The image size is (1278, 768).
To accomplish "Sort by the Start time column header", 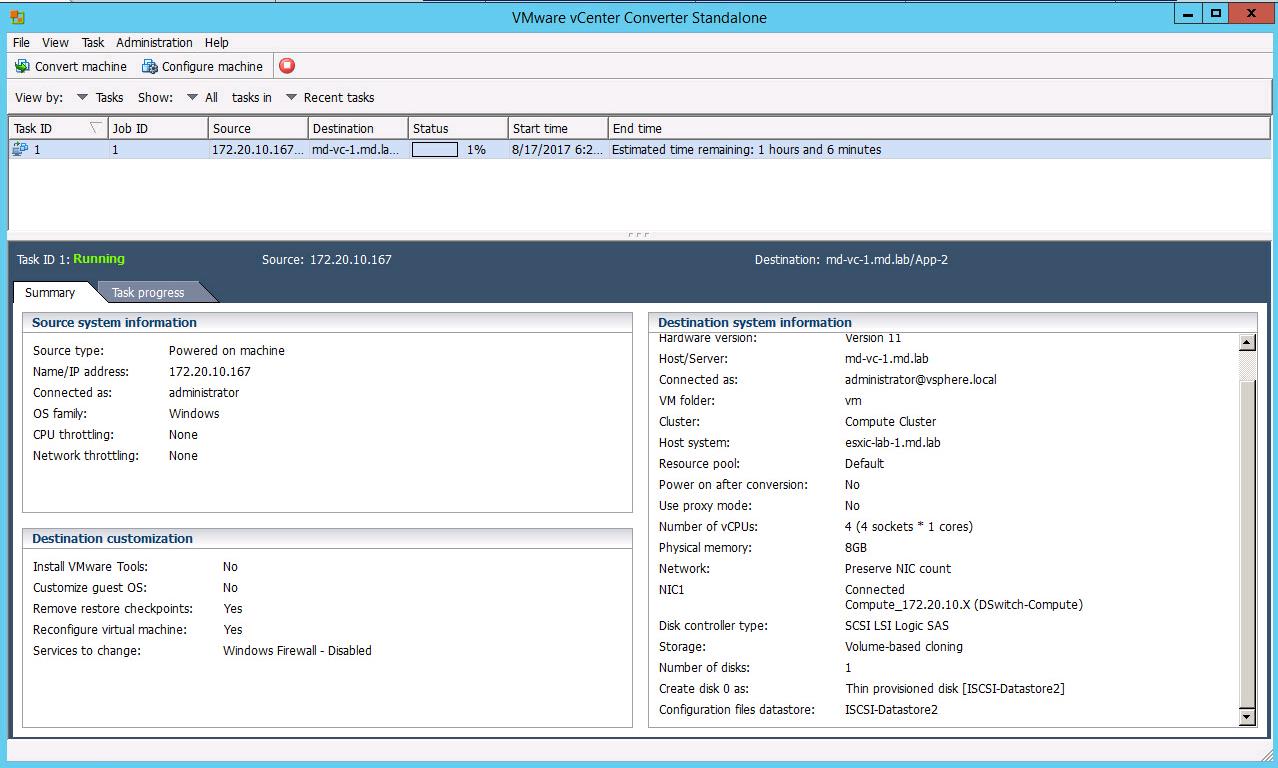I will [x=558, y=128].
